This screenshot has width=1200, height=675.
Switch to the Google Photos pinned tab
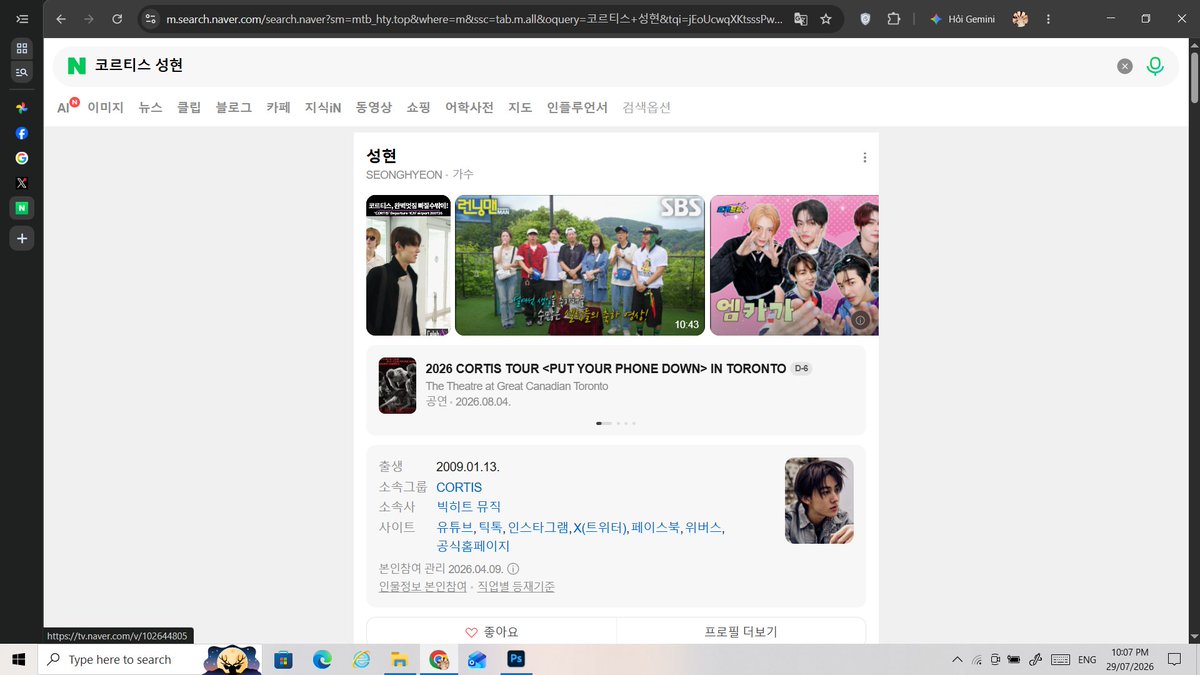(22, 107)
